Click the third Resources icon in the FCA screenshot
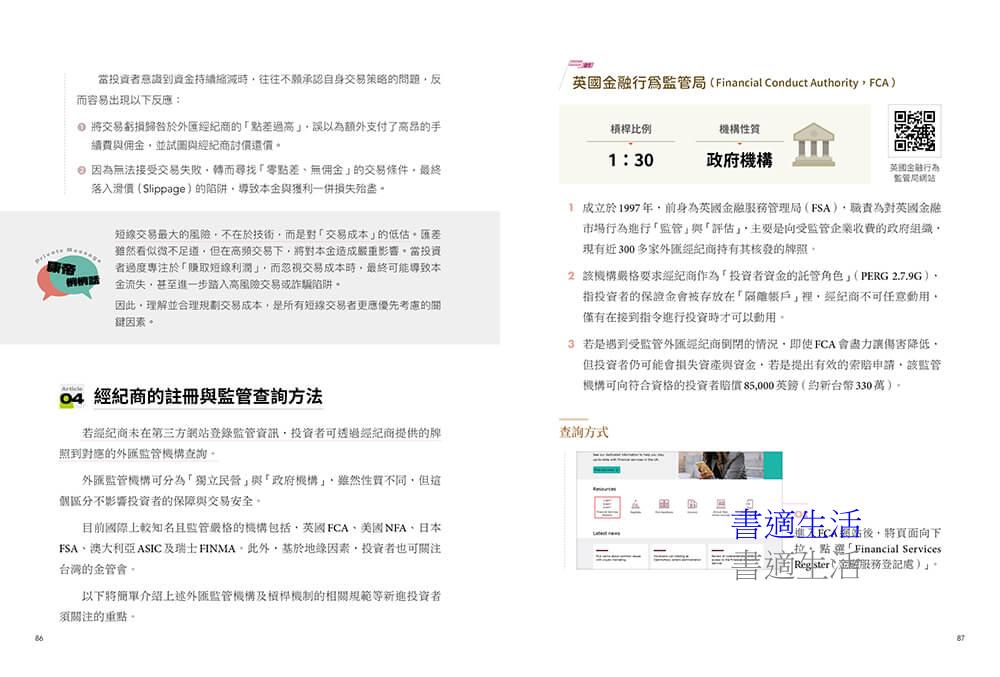Viewport: 1000px width, 677px height. (663, 505)
